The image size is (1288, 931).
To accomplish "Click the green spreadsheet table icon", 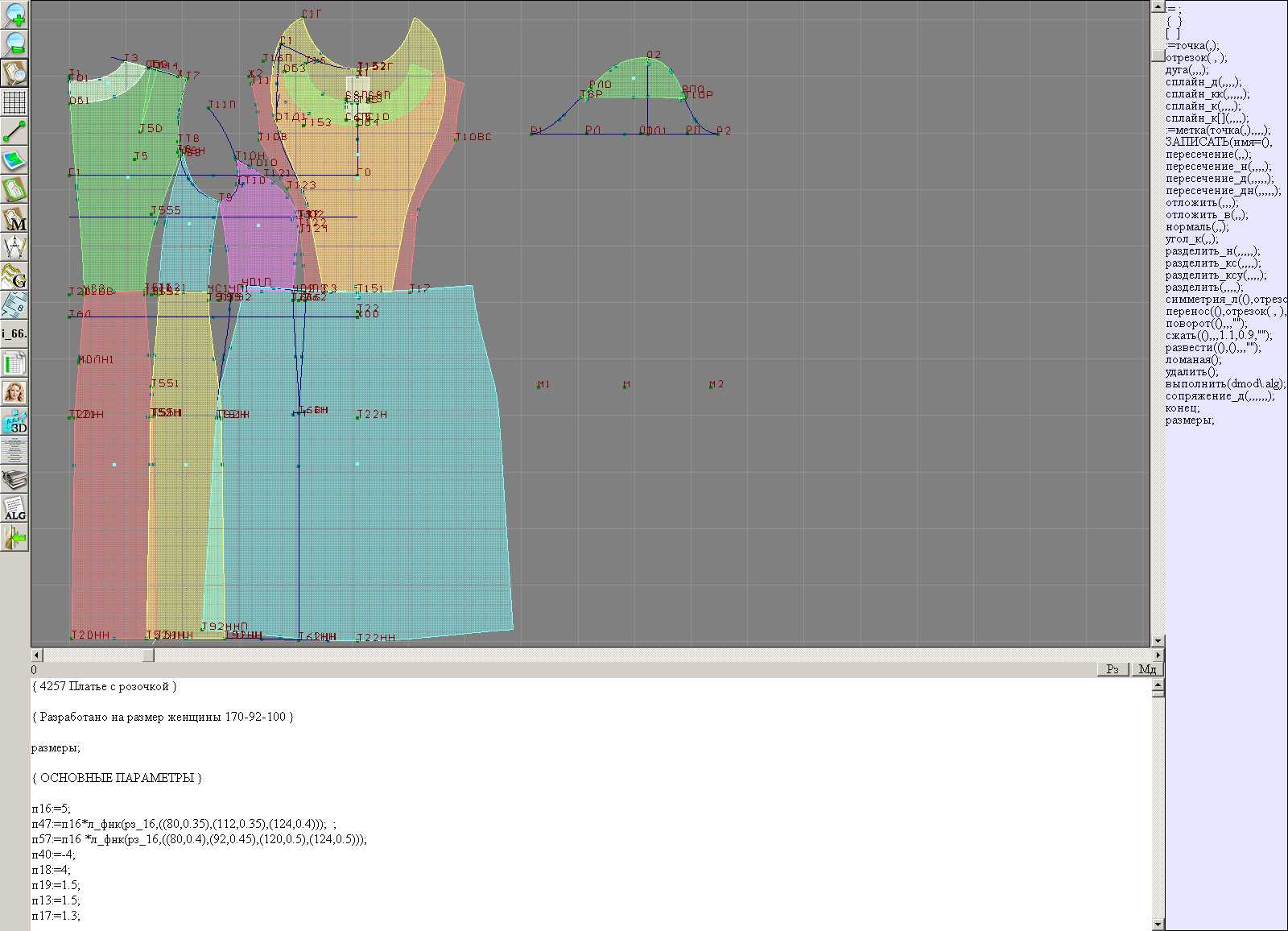I will (x=14, y=363).
